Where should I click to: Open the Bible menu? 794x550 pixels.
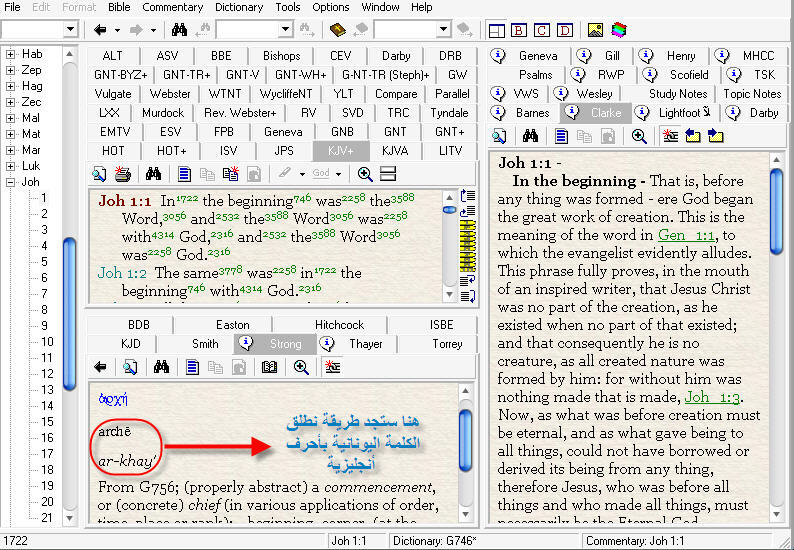tap(119, 7)
